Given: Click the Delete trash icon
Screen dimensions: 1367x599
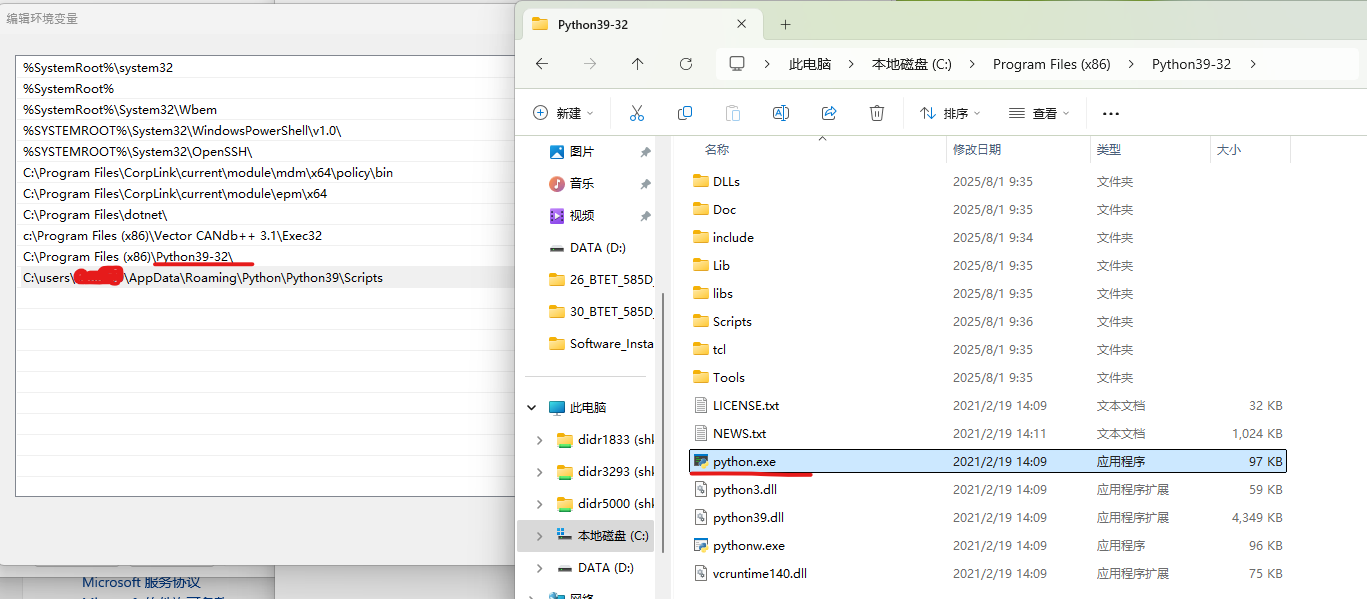Looking at the screenshot, I should tap(877, 113).
